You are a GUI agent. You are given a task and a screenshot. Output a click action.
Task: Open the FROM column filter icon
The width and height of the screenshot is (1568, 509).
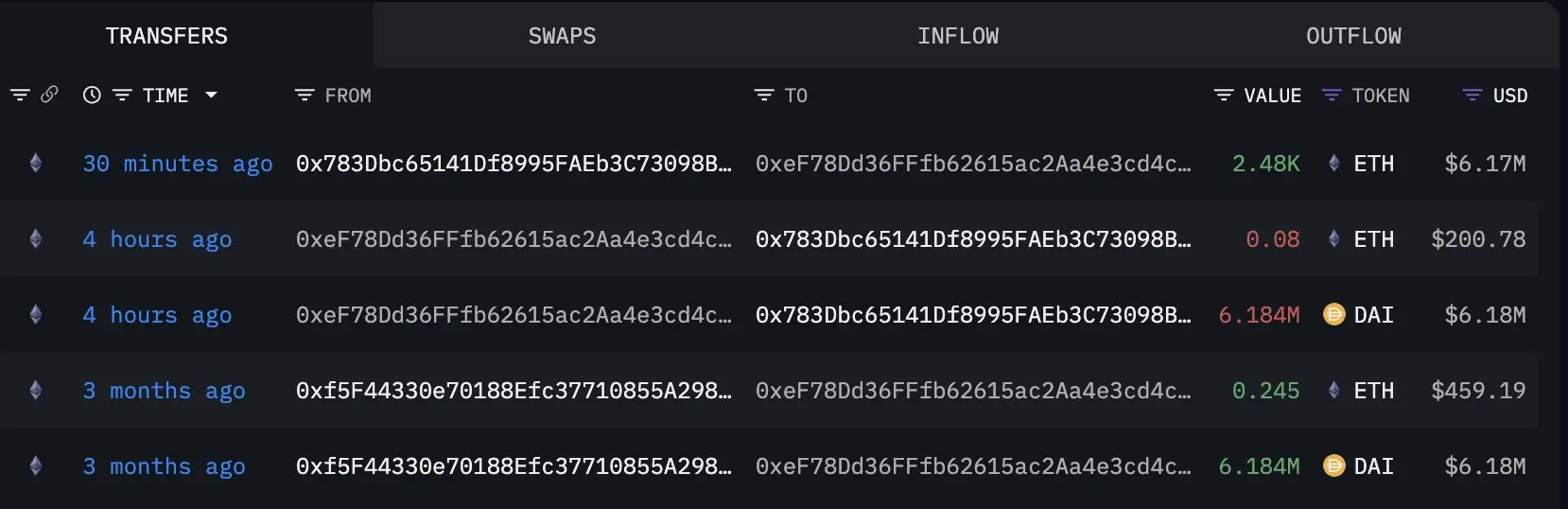[x=305, y=96]
